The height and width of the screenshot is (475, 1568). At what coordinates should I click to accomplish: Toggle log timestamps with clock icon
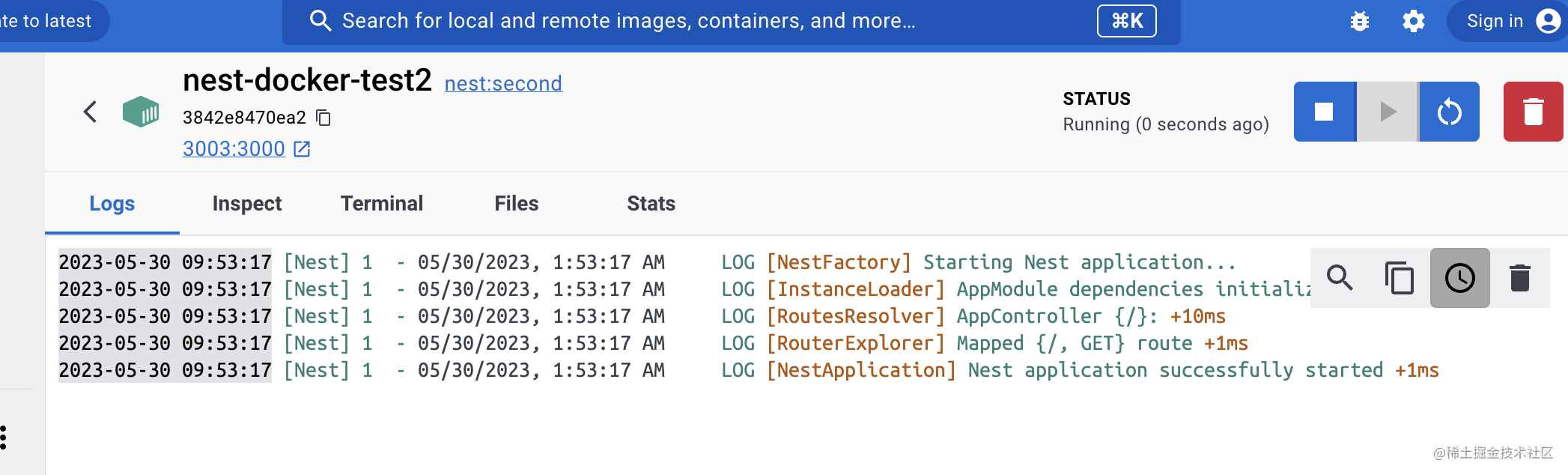1459,278
